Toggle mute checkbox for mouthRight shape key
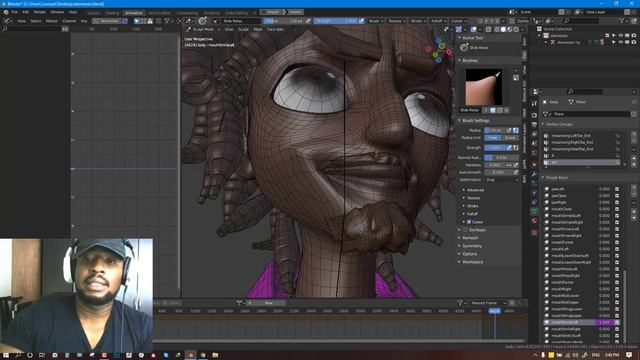The height and width of the screenshot is (360, 640). (617, 289)
